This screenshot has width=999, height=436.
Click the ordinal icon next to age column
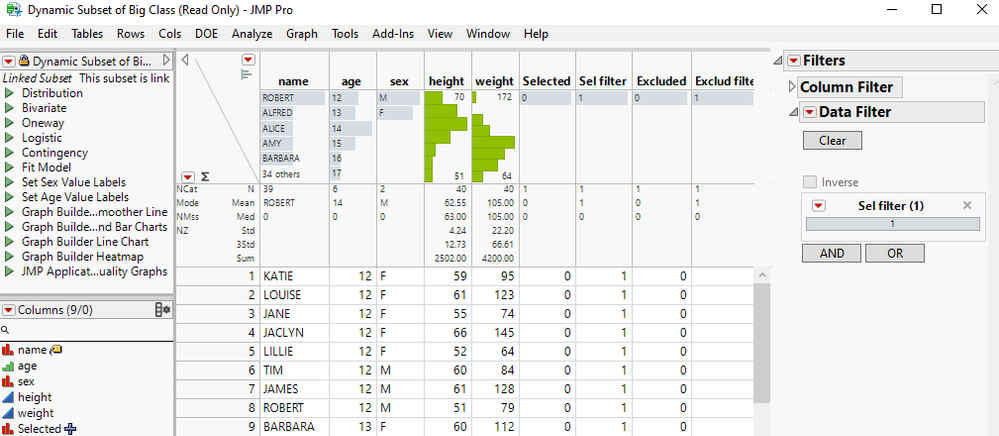[8, 366]
